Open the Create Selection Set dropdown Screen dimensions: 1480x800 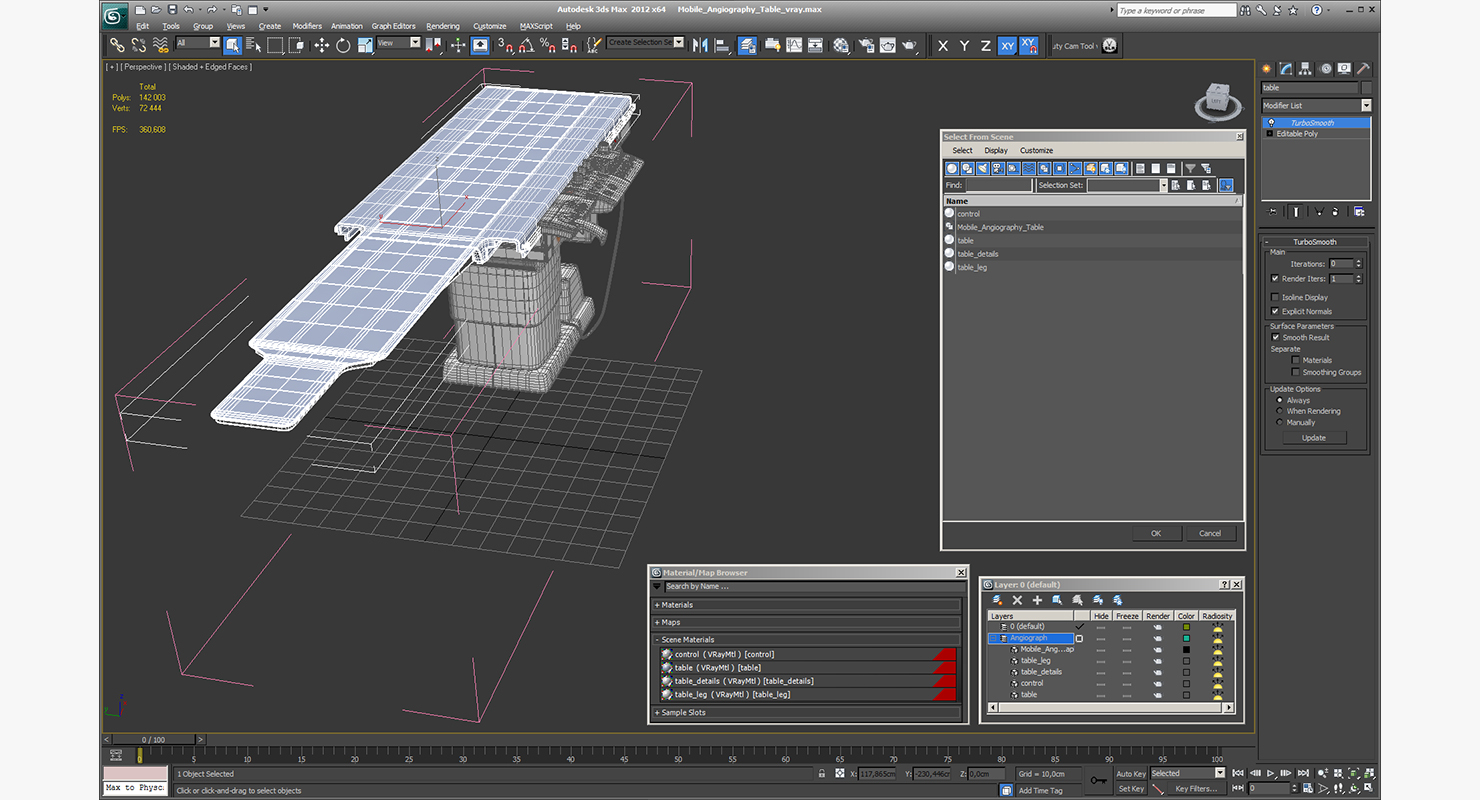click(x=645, y=43)
